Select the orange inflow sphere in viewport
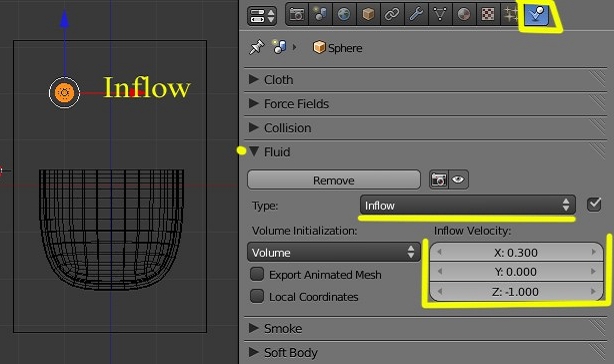614x364 pixels. click(x=65, y=93)
